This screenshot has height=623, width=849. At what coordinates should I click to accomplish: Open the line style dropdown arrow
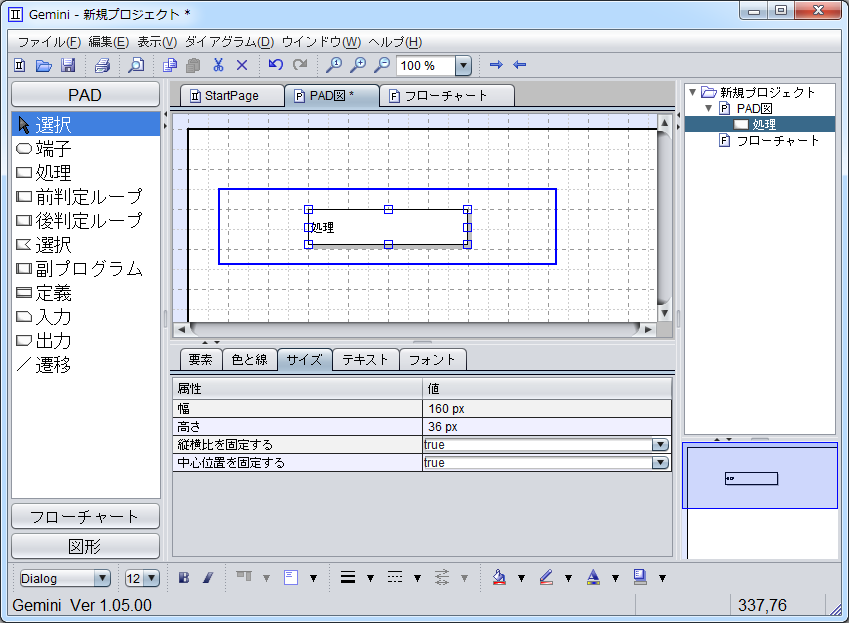[417, 579]
